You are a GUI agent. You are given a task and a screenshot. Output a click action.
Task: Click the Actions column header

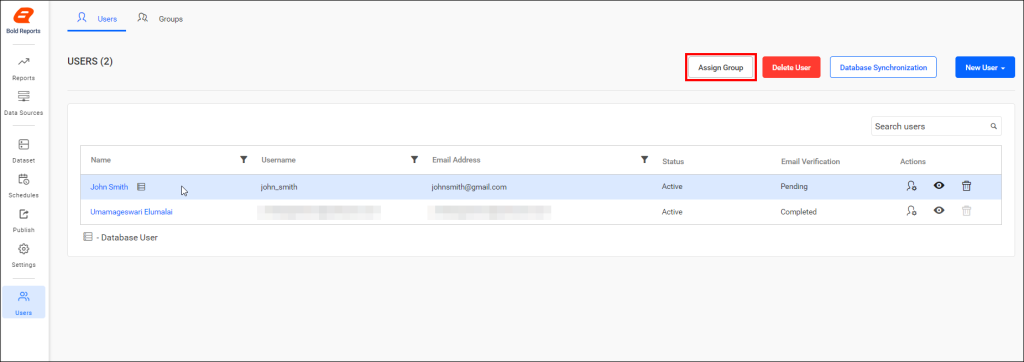913,161
